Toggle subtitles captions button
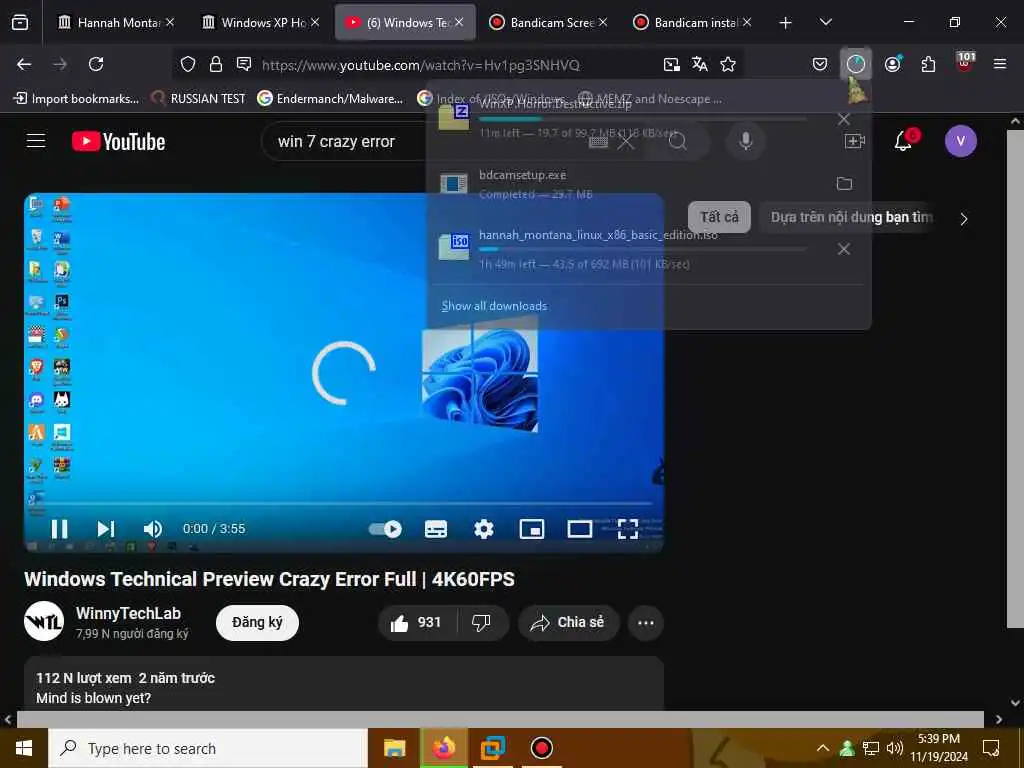1024x768 pixels. click(436, 528)
